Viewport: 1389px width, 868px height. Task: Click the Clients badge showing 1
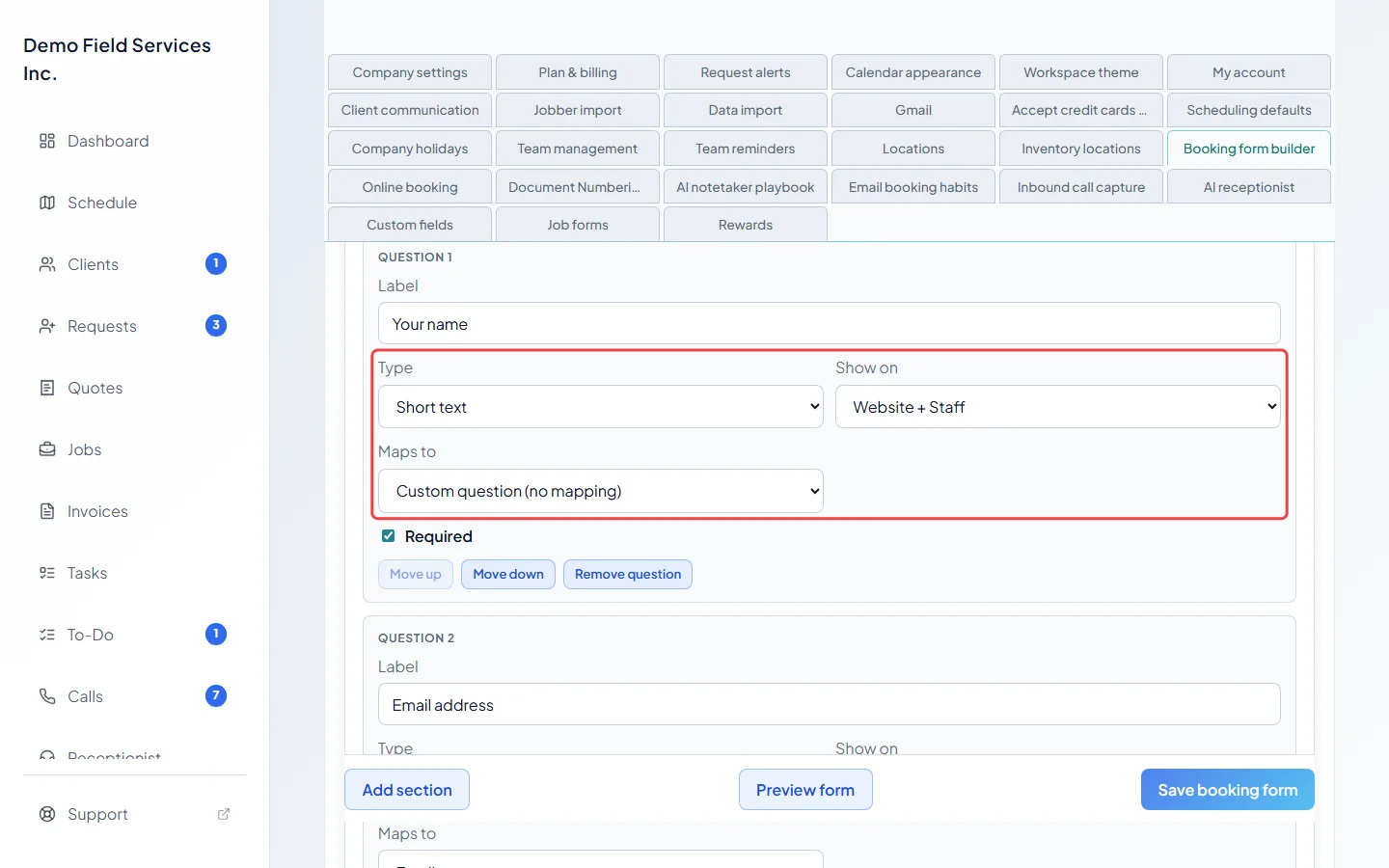[216, 263]
